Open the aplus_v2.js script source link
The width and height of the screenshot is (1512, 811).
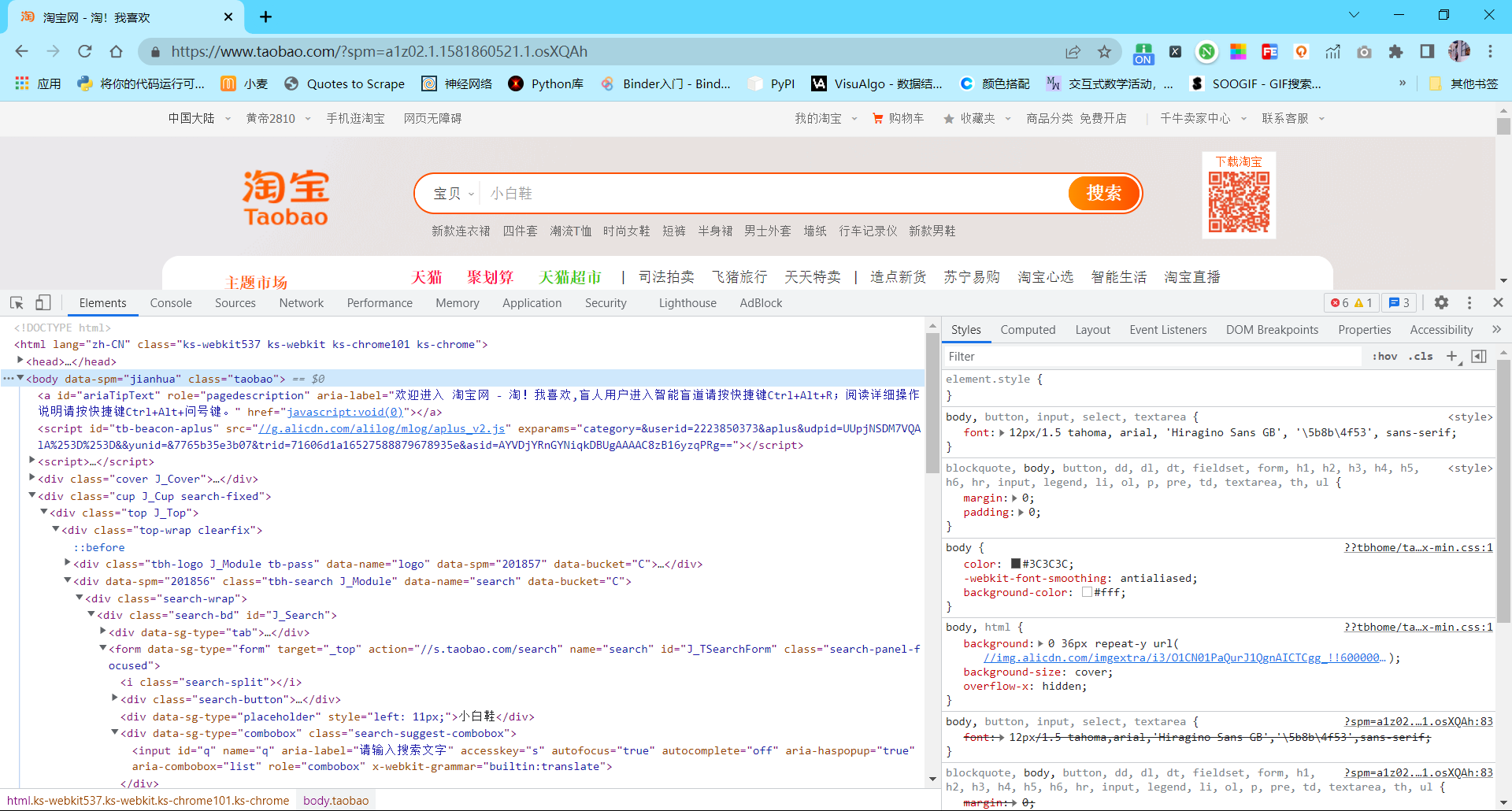pyautogui.click(x=382, y=428)
